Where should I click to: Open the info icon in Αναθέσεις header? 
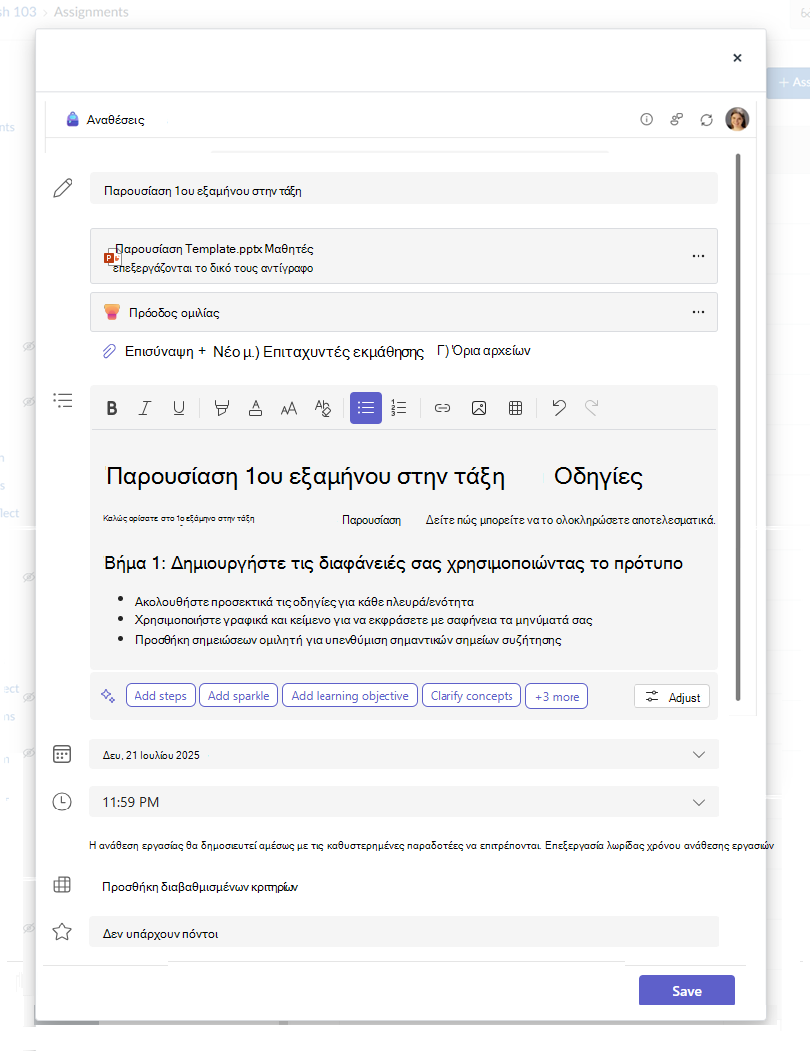(646, 119)
